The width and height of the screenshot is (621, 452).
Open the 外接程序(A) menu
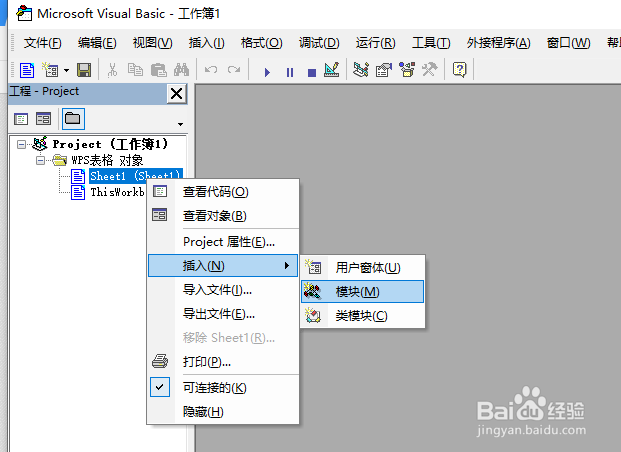coord(498,42)
